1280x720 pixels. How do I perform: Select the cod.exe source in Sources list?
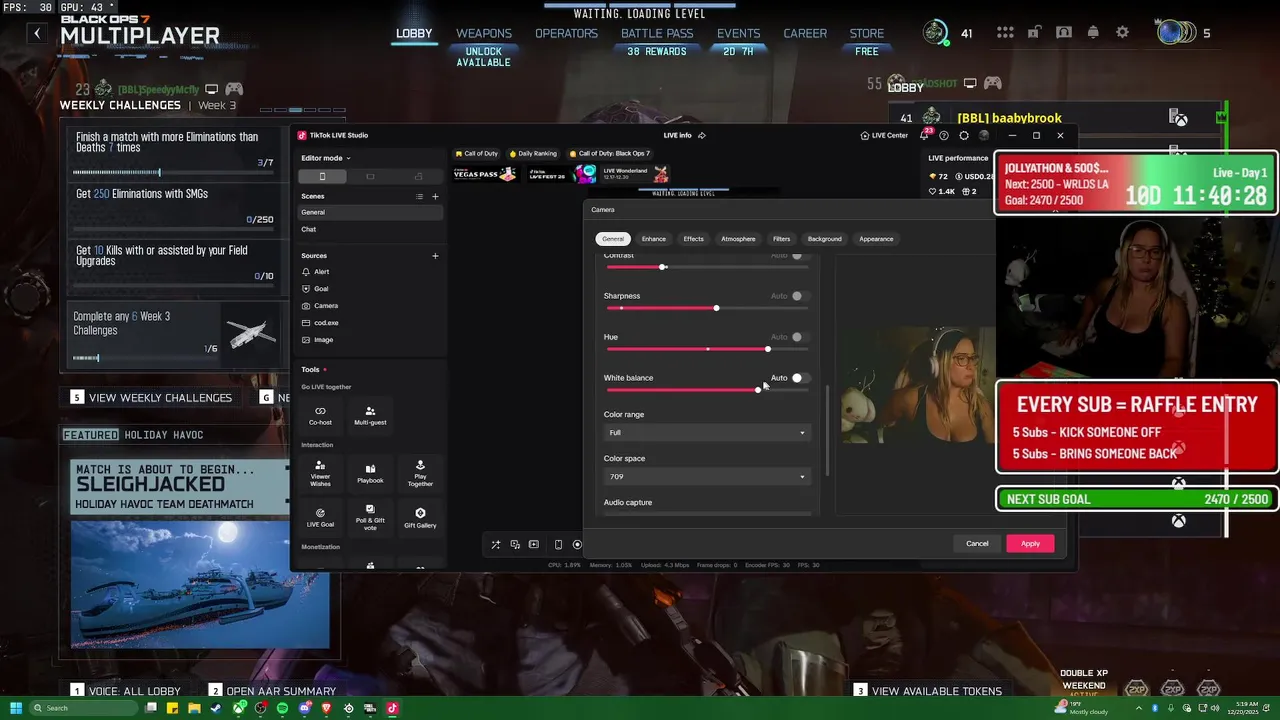[x=369, y=323]
